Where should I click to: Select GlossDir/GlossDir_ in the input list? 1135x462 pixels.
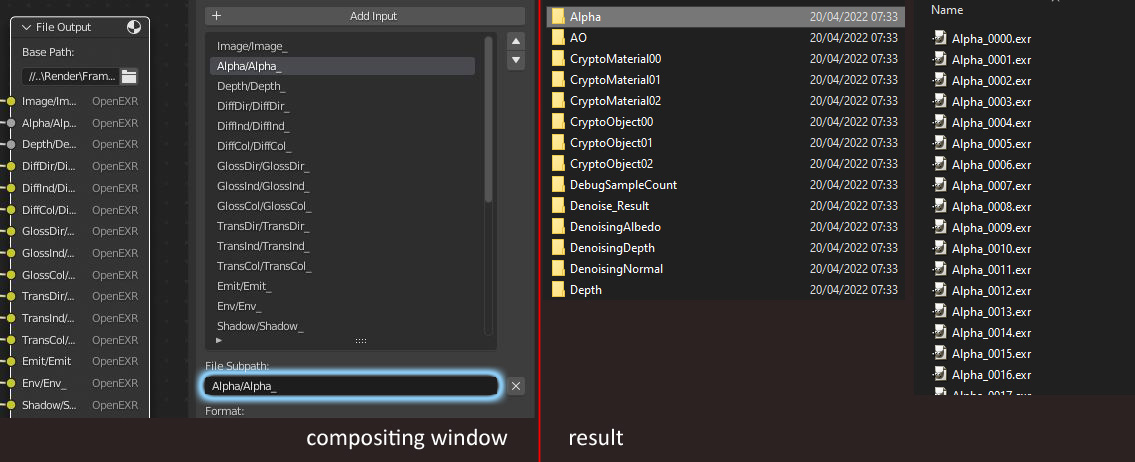[x=342, y=166]
